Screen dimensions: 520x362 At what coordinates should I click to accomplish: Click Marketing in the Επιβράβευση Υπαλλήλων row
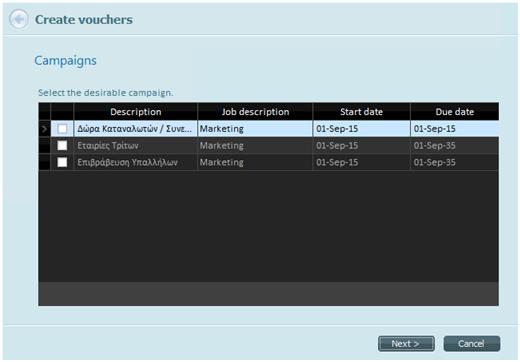[x=255, y=162]
